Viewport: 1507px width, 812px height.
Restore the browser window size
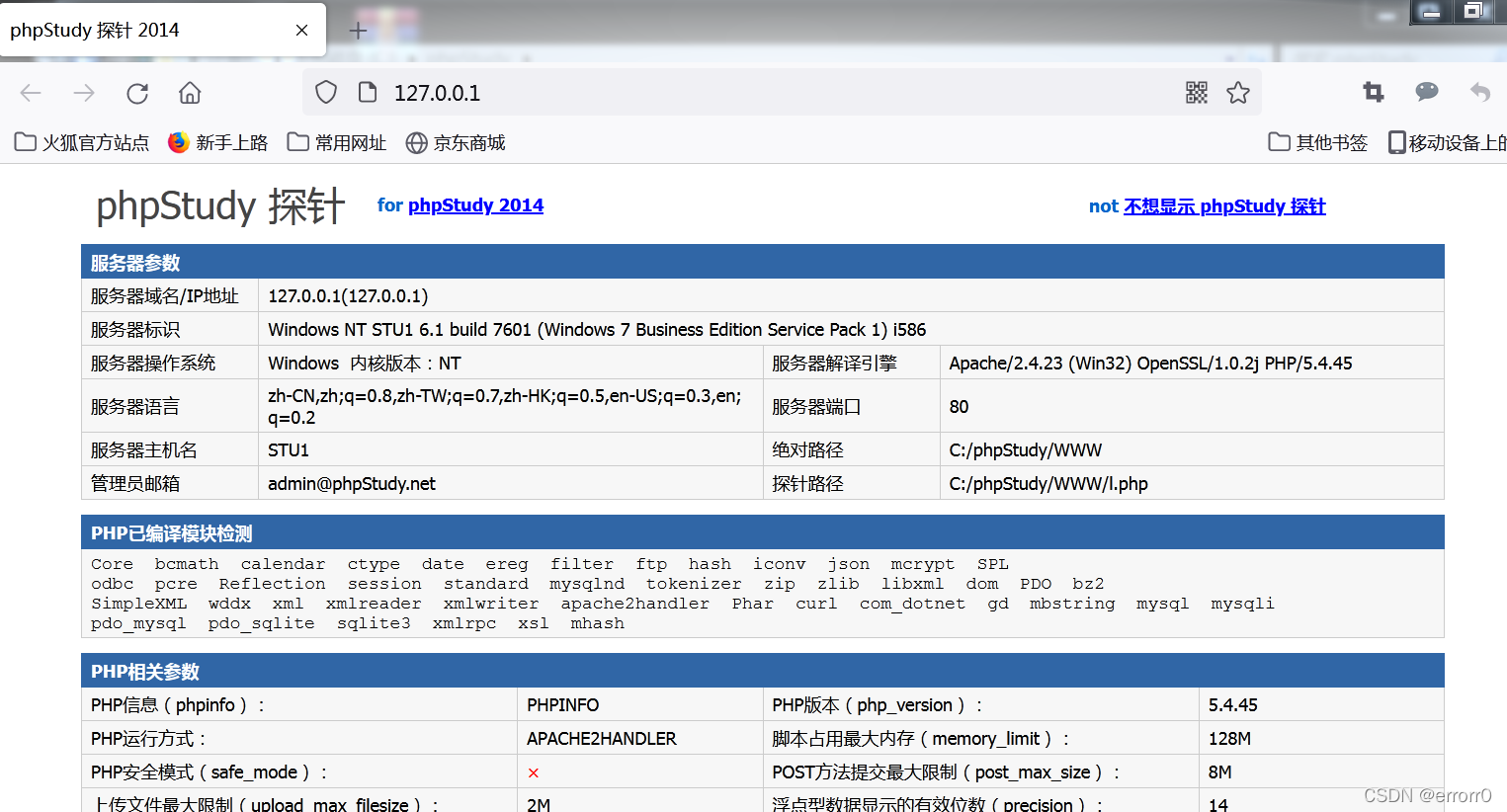[x=1473, y=11]
